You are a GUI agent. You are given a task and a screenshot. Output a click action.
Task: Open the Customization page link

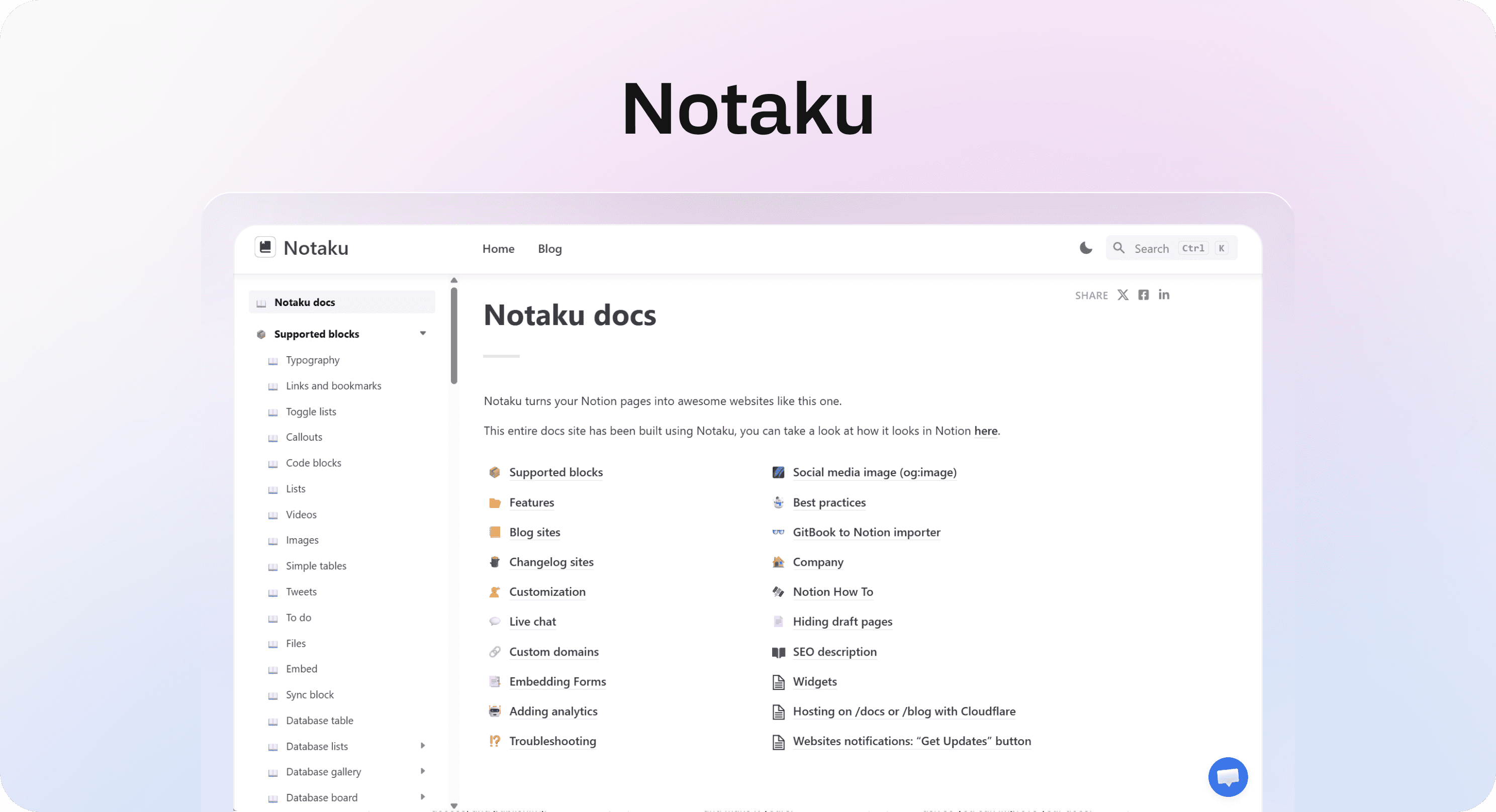547,591
